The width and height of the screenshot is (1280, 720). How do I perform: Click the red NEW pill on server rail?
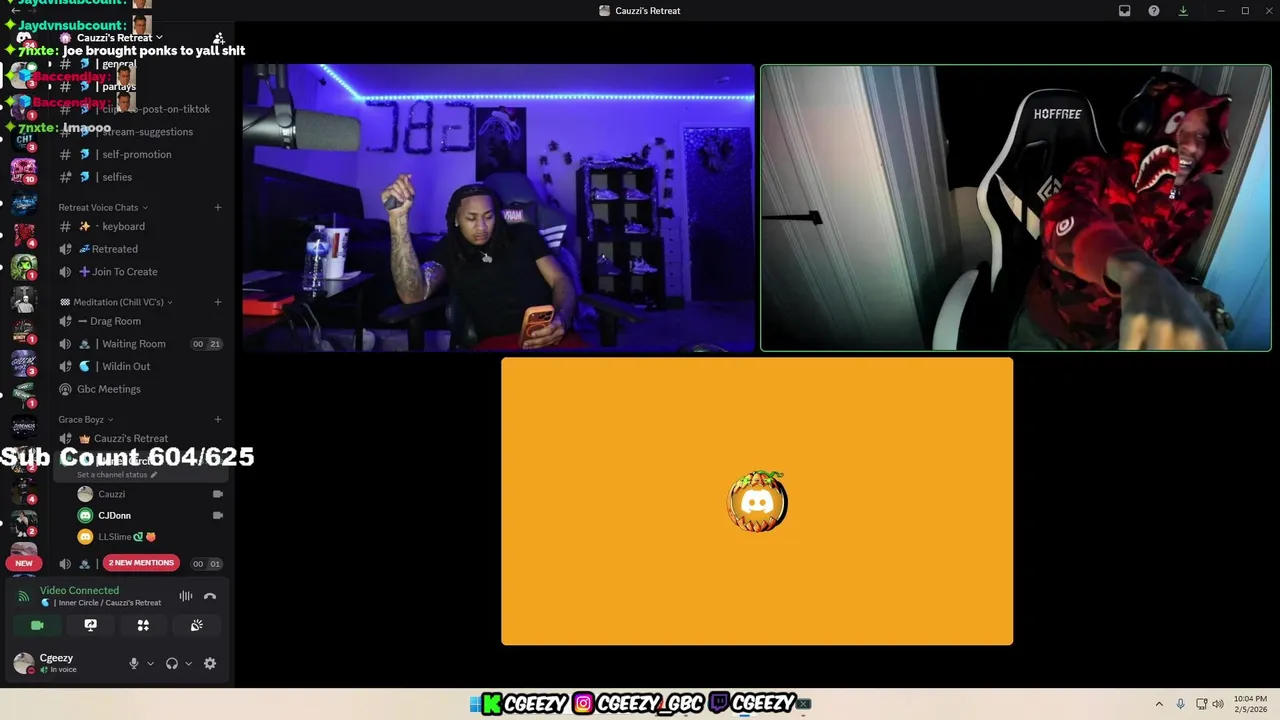point(24,563)
